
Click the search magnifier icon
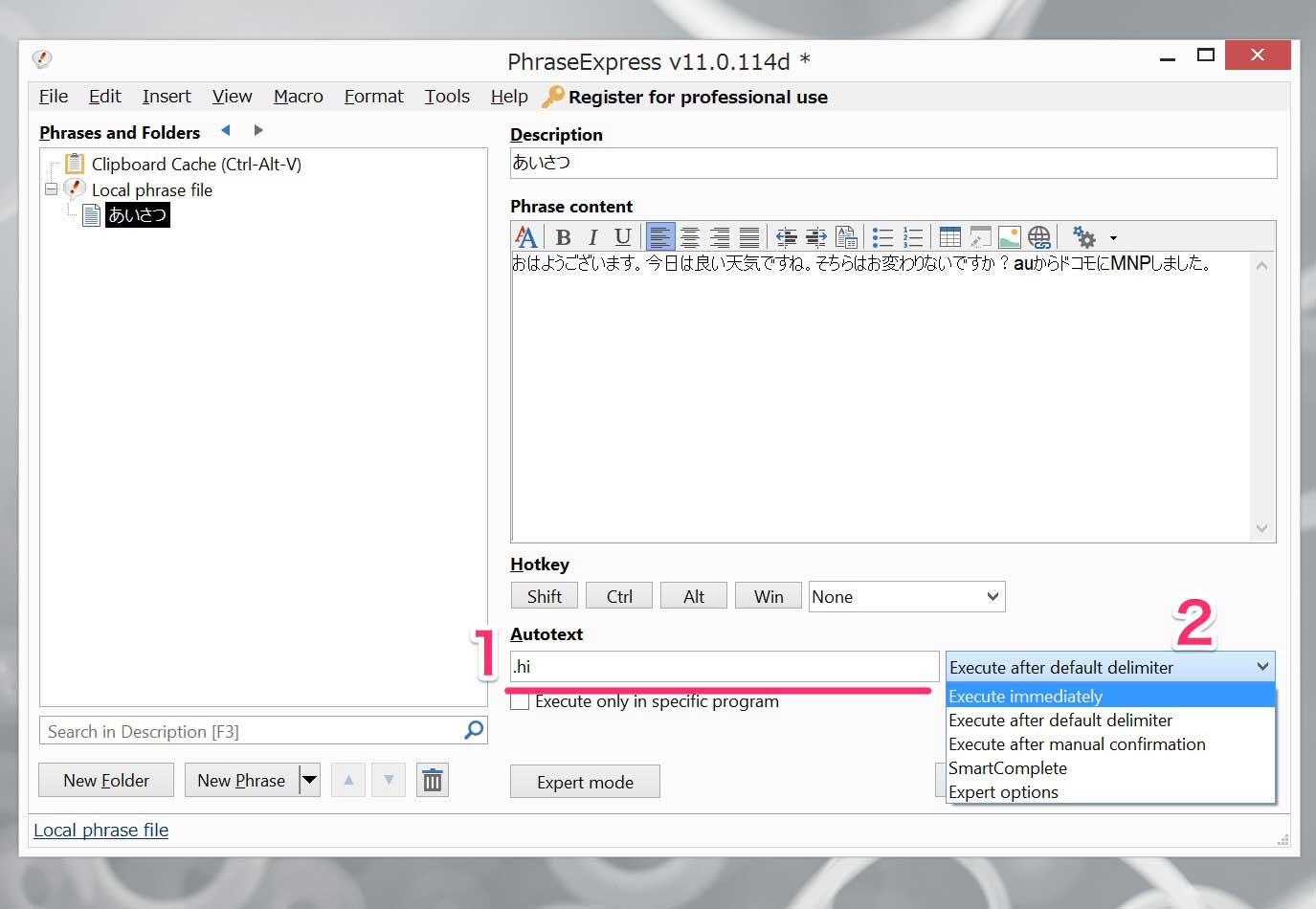tap(474, 731)
